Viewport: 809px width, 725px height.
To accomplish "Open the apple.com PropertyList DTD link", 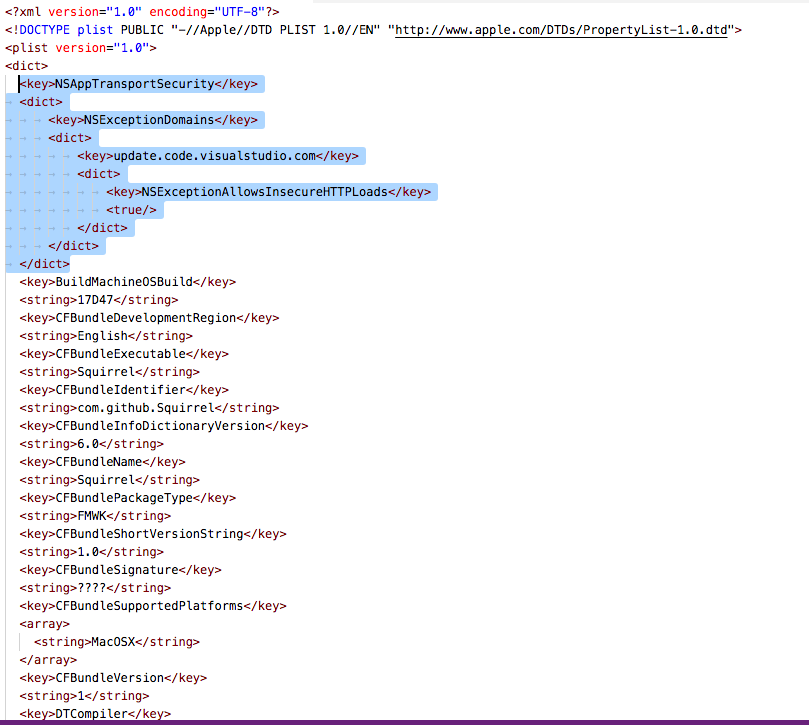I will point(561,30).
